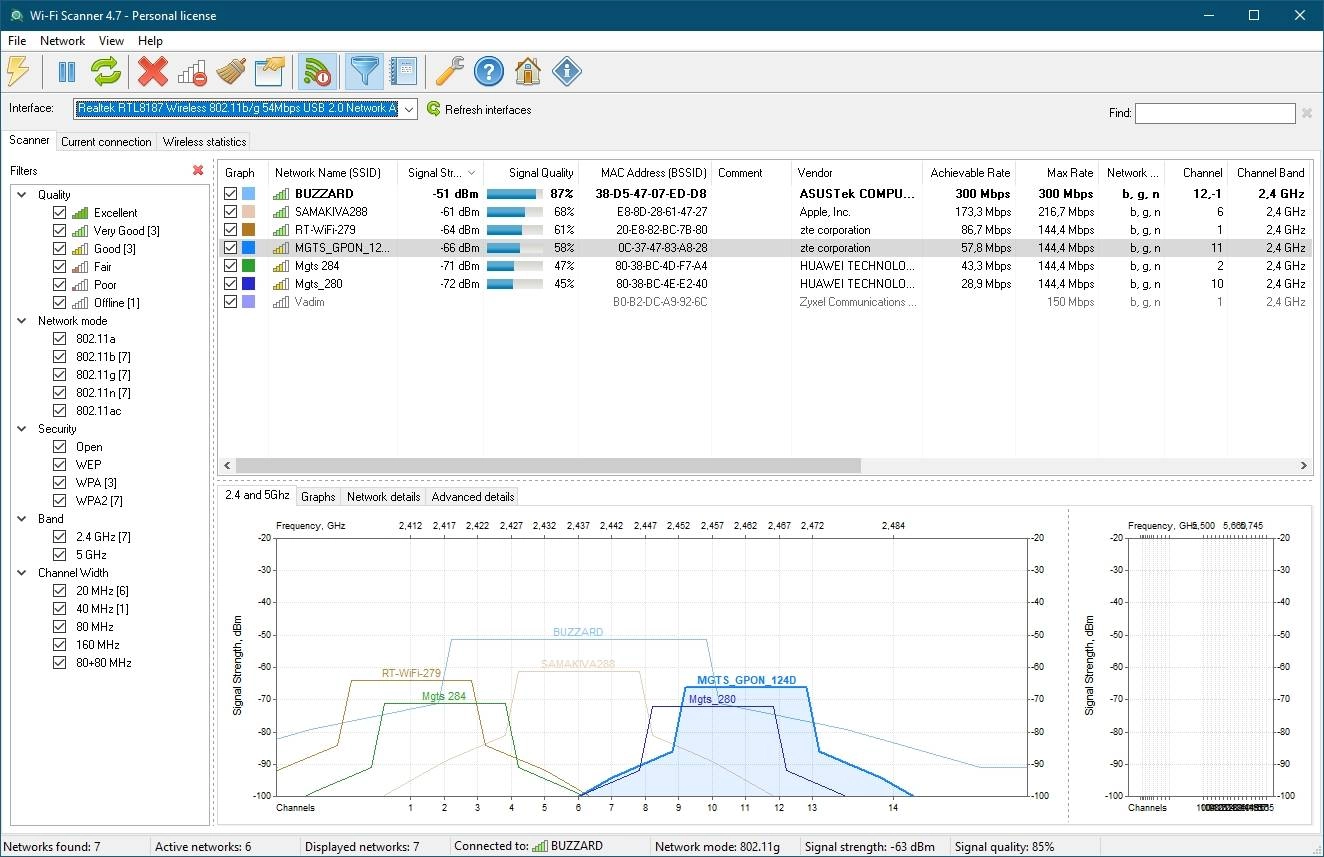Viewport: 1324px width, 857px height.
Task: Sort by the Network Name (SSID) column
Action: (332, 173)
